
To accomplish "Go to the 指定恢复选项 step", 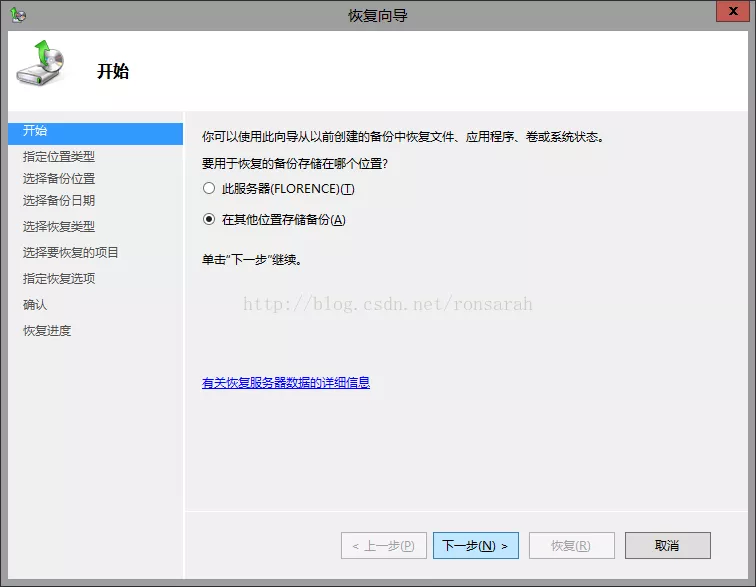I will click(59, 279).
